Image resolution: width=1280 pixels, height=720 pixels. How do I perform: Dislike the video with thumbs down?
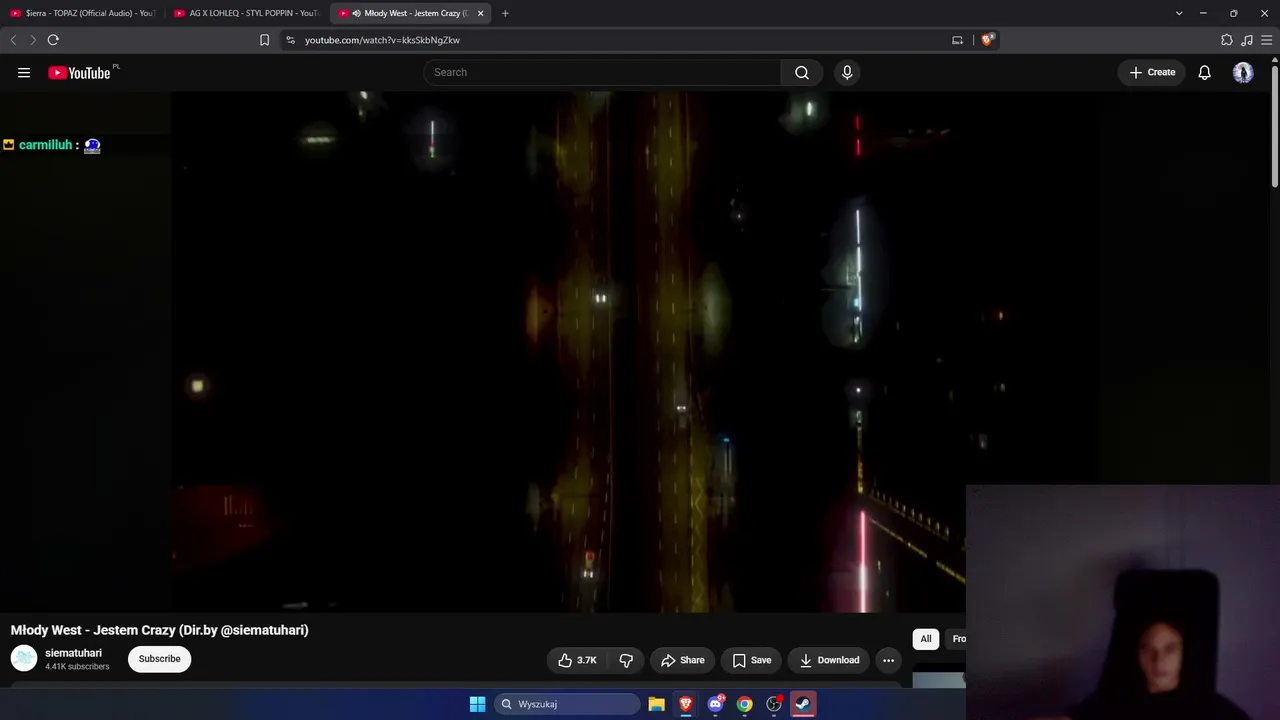(626, 660)
